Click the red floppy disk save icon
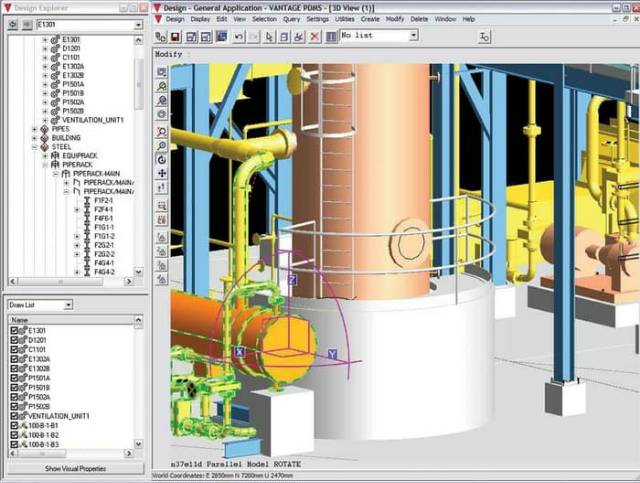The height and width of the screenshot is (483, 640). coord(175,36)
